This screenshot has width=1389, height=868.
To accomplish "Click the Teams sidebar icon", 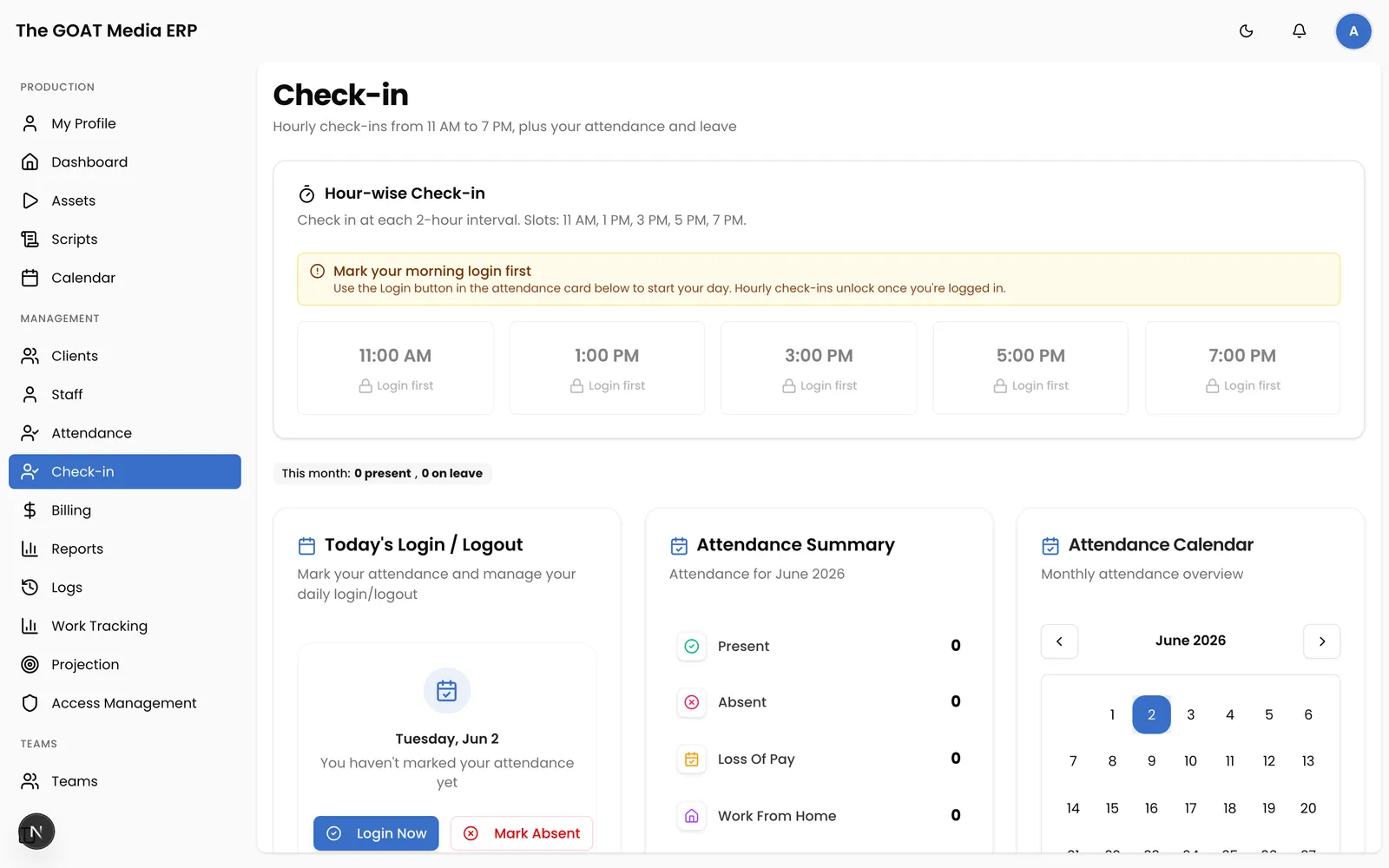I will tap(30, 781).
